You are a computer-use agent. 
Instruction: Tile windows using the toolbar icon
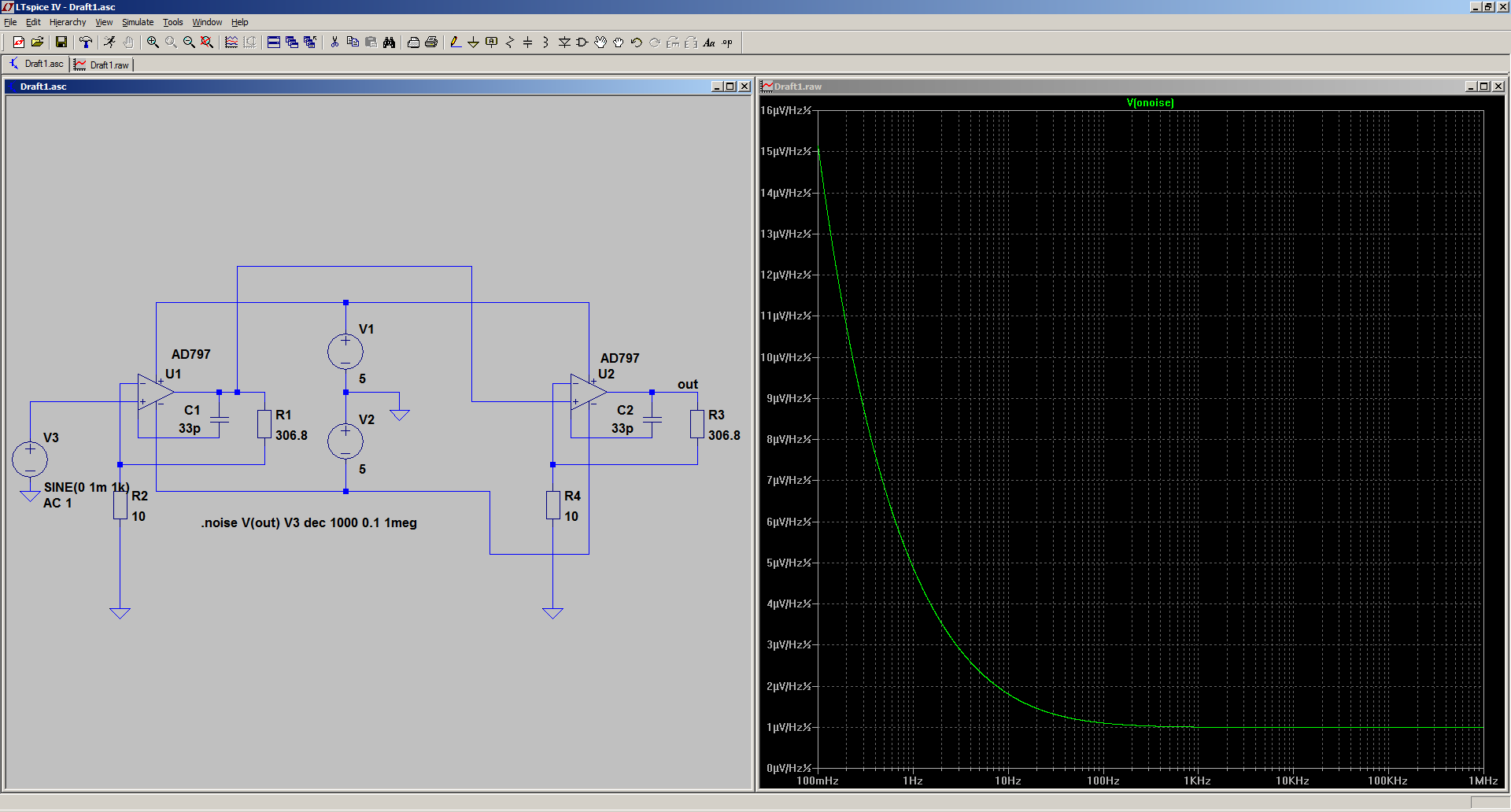coord(274,42)
